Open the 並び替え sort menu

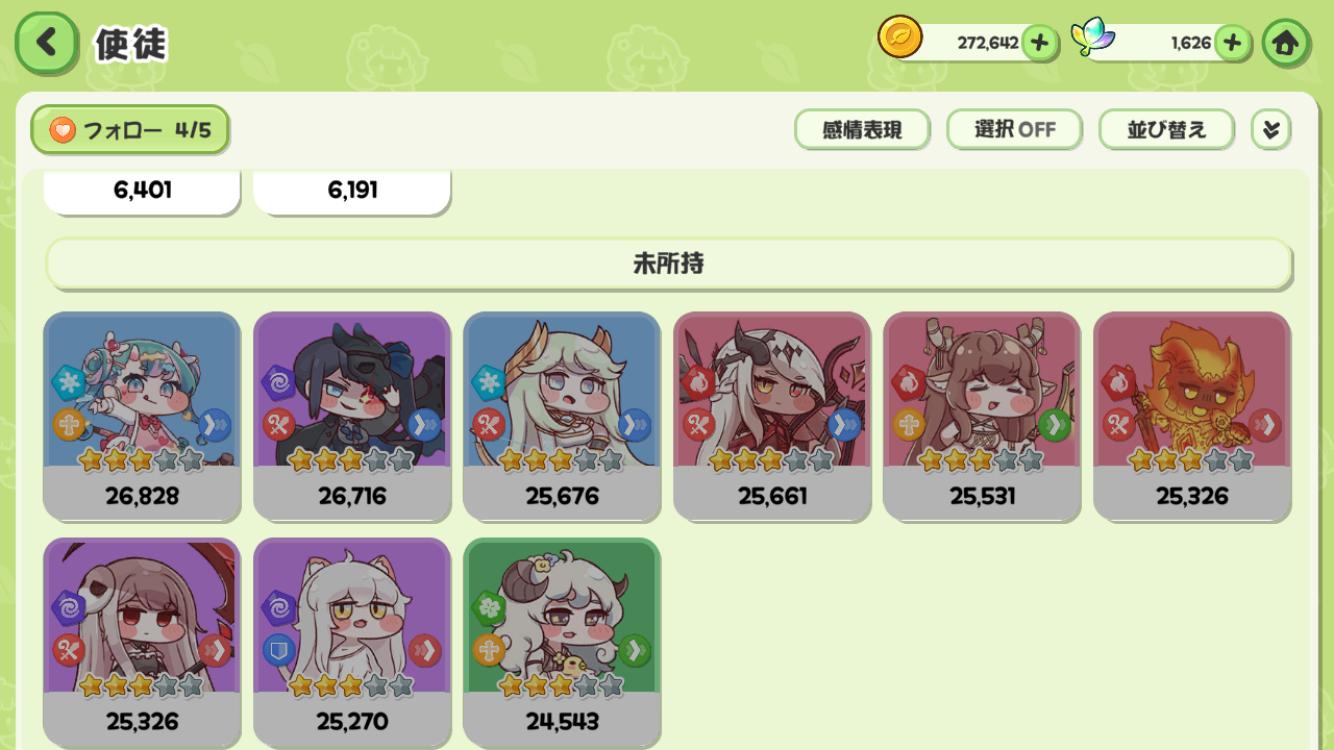point(1166,130)
